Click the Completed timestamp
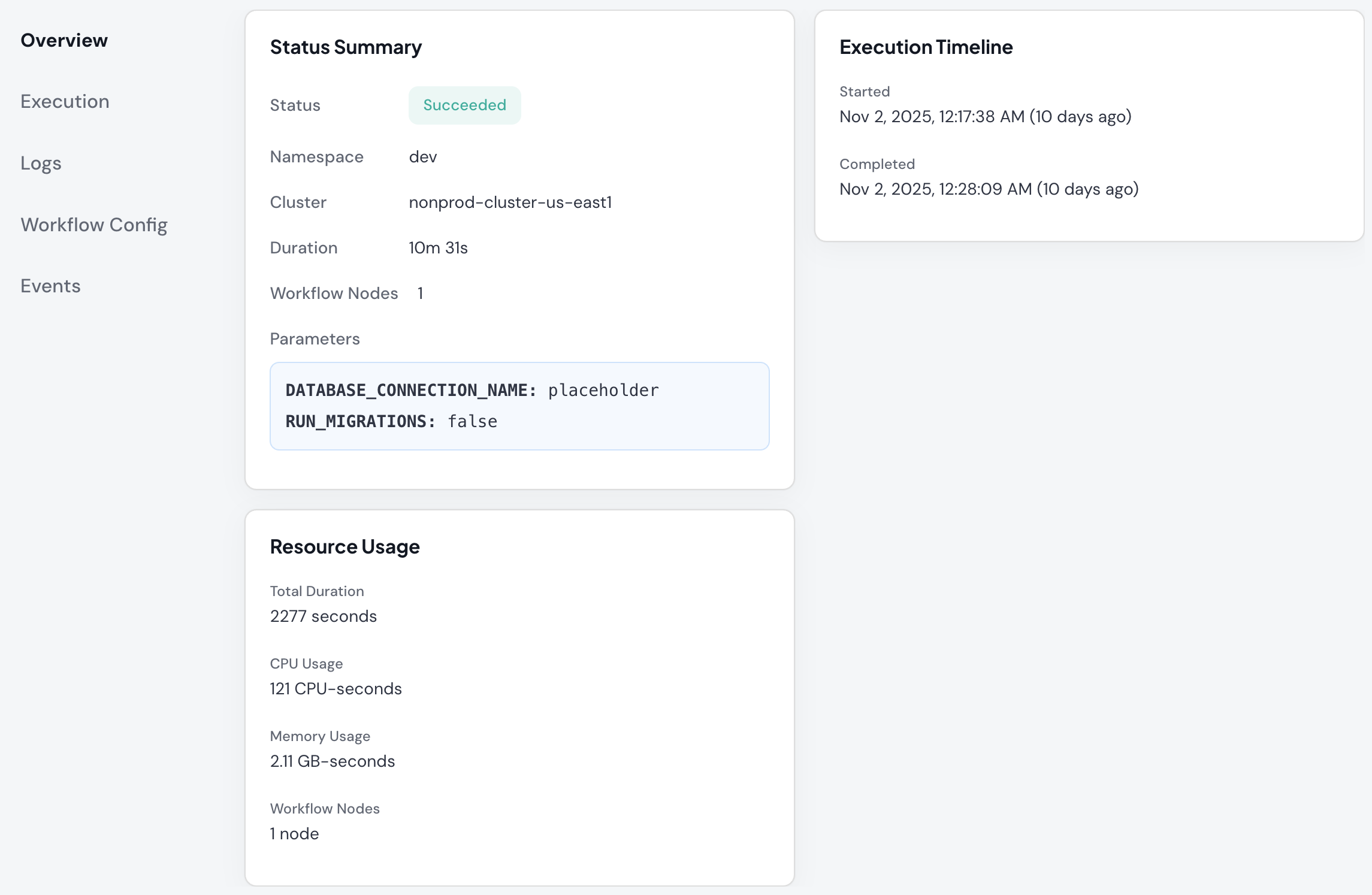This screenshot has width=1372, height=895. [989, 189]
